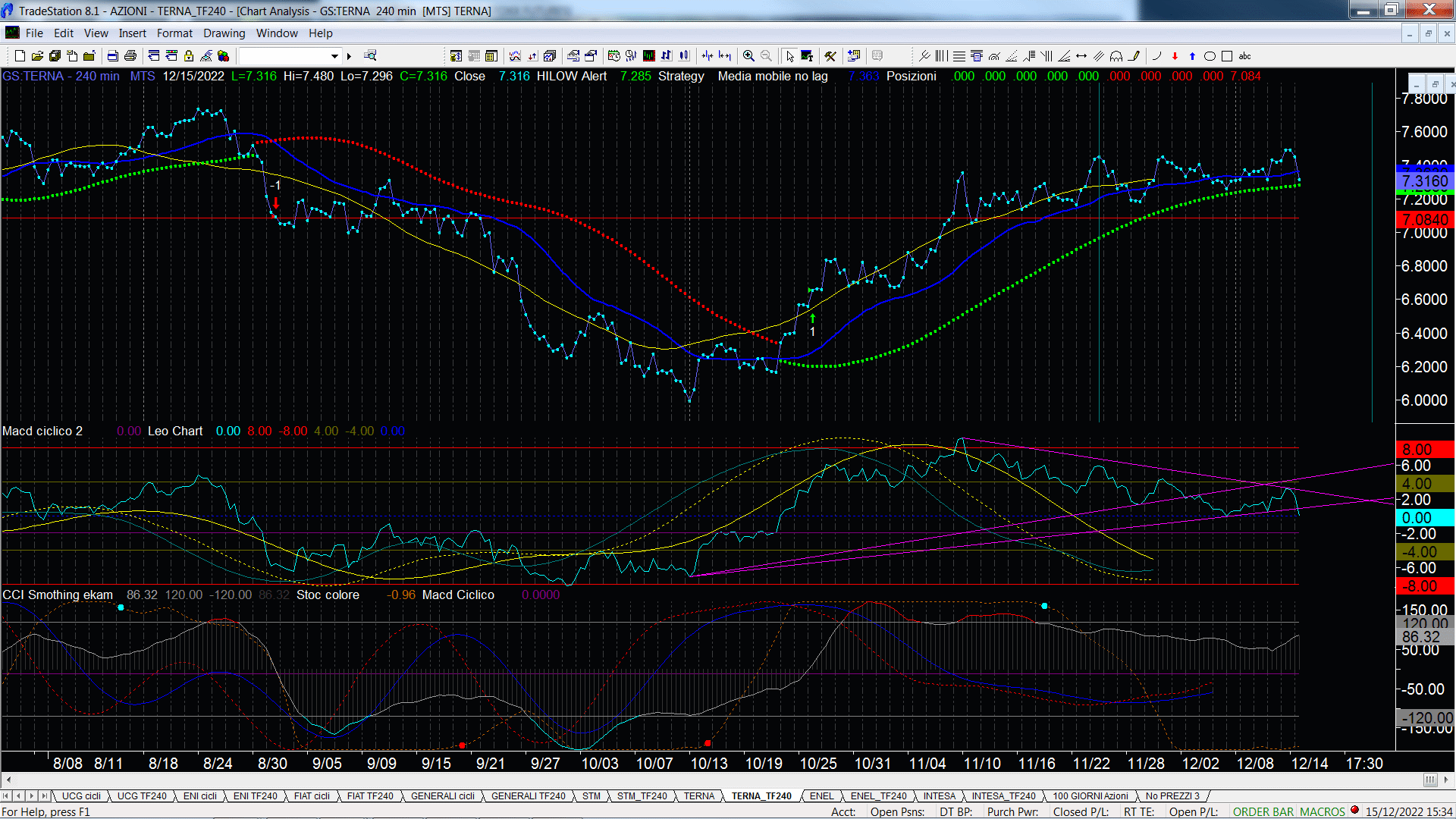The height and width of the screenshot is (819, 1456).
Task: Switch to the ENEL_TF240 tab
Action: click(878, 796)
